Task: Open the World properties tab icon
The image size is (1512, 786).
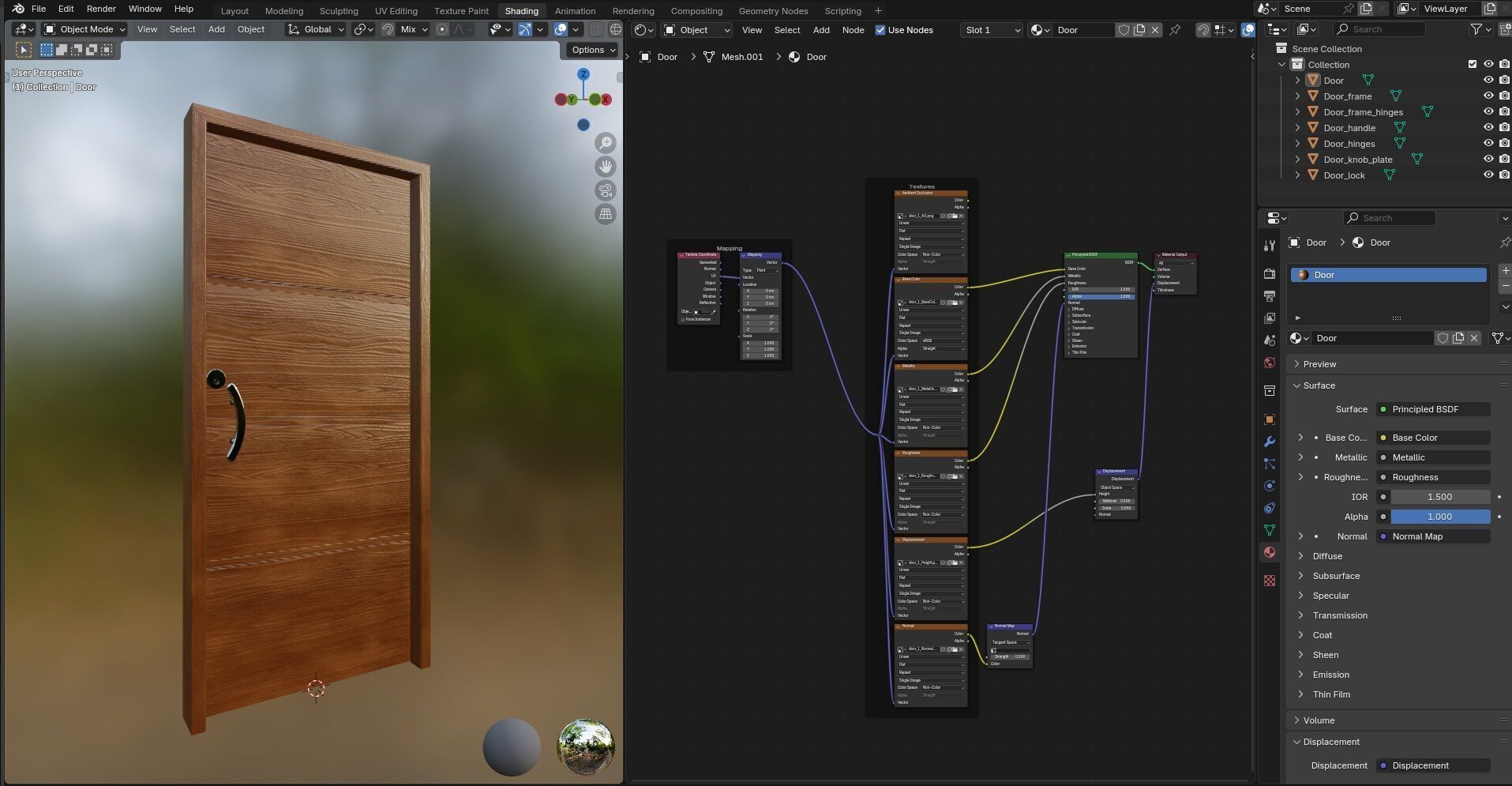Action: click(x=1270, y=363)
